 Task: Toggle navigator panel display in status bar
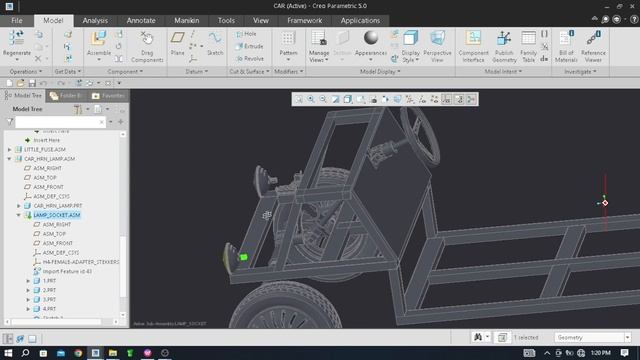point(8,338)
